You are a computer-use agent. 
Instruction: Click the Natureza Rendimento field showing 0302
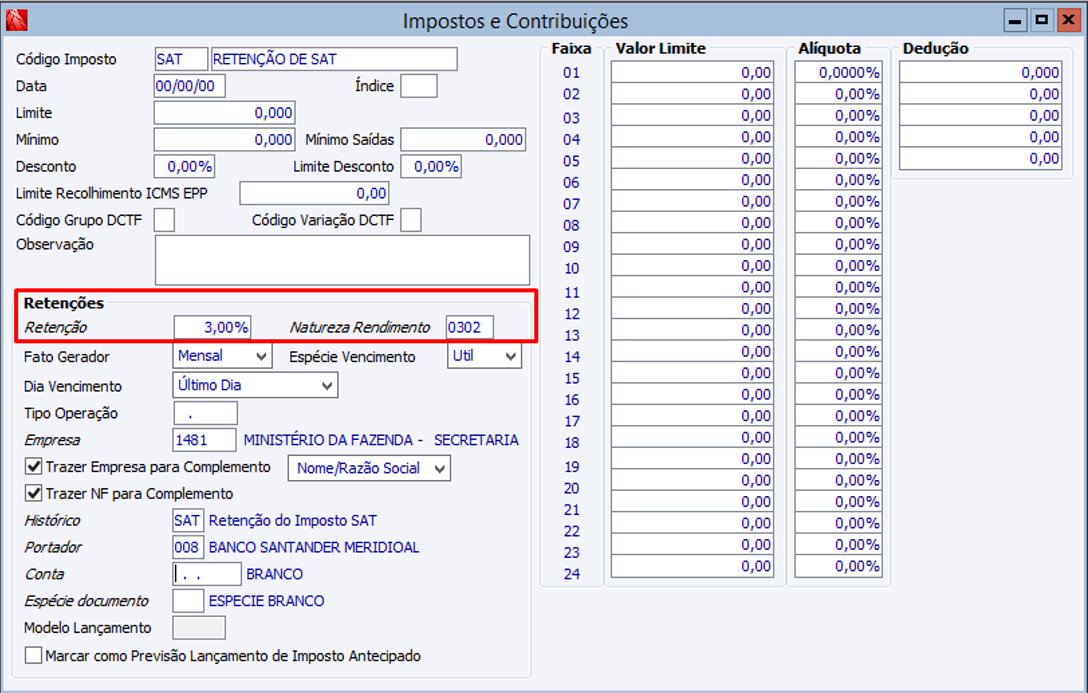click(x=470, y=327)
